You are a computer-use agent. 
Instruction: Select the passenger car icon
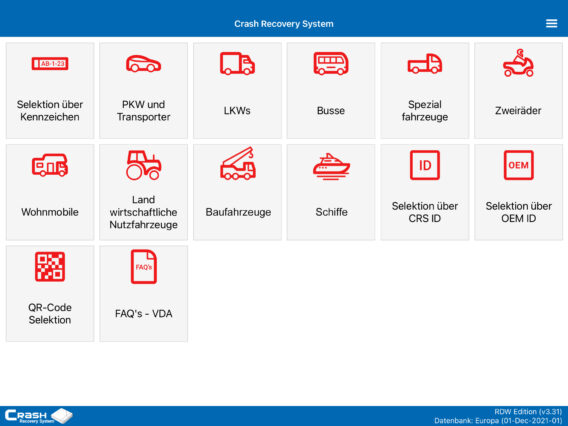click(x=143, y=64)
